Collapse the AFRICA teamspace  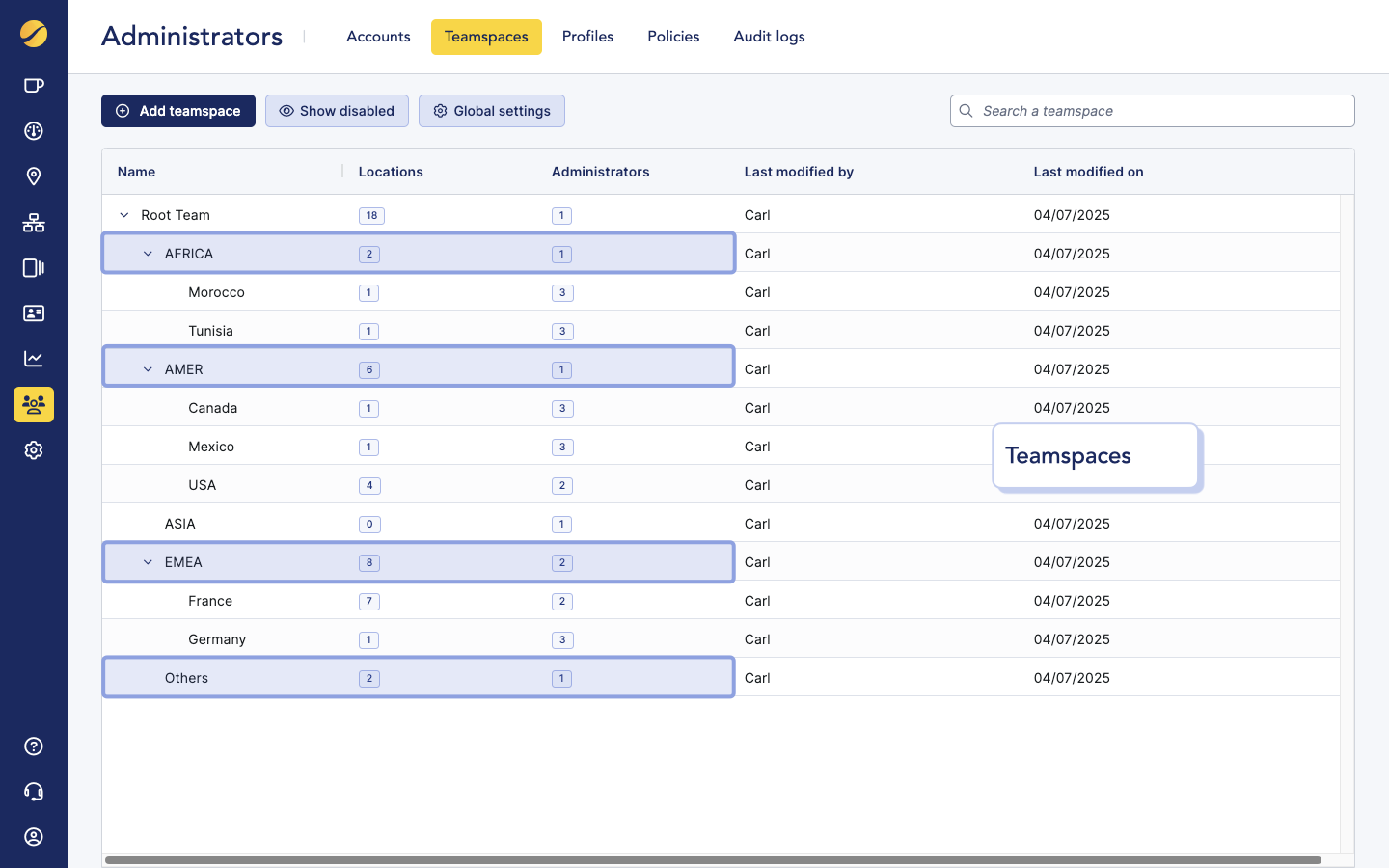coord(147,253)
